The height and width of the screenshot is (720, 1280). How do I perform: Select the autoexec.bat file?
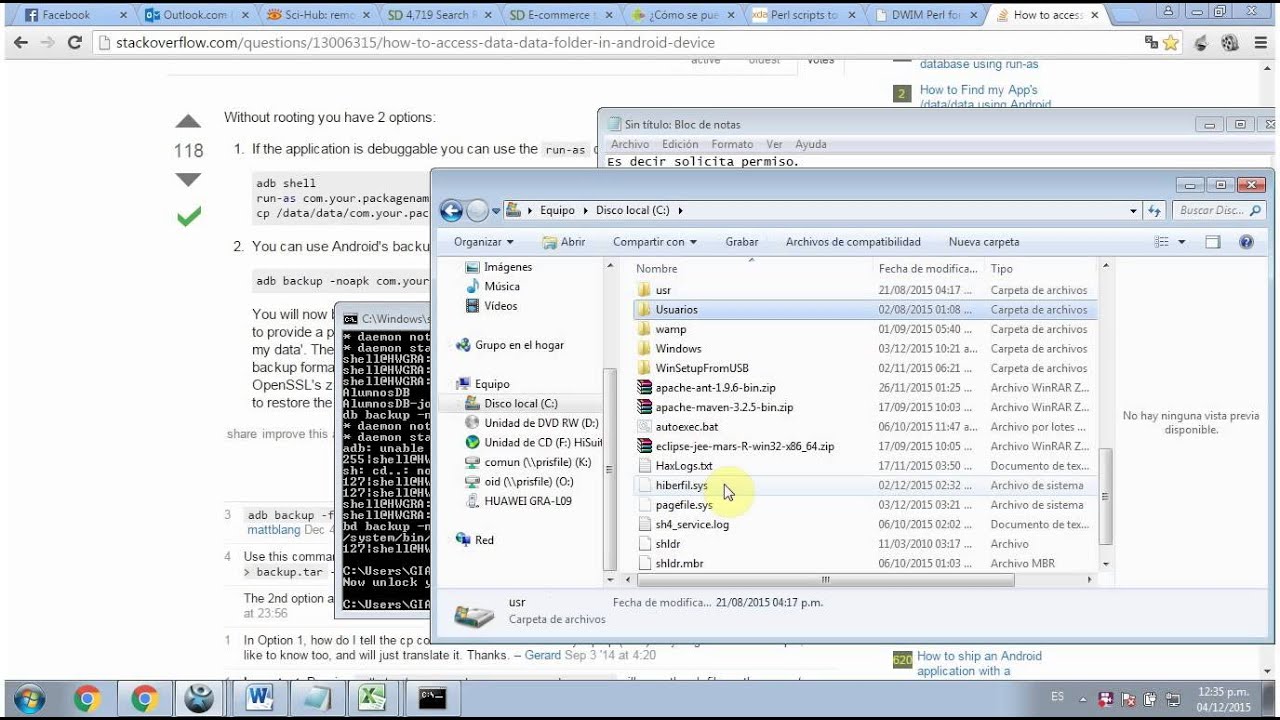click(x=866, y=427)
